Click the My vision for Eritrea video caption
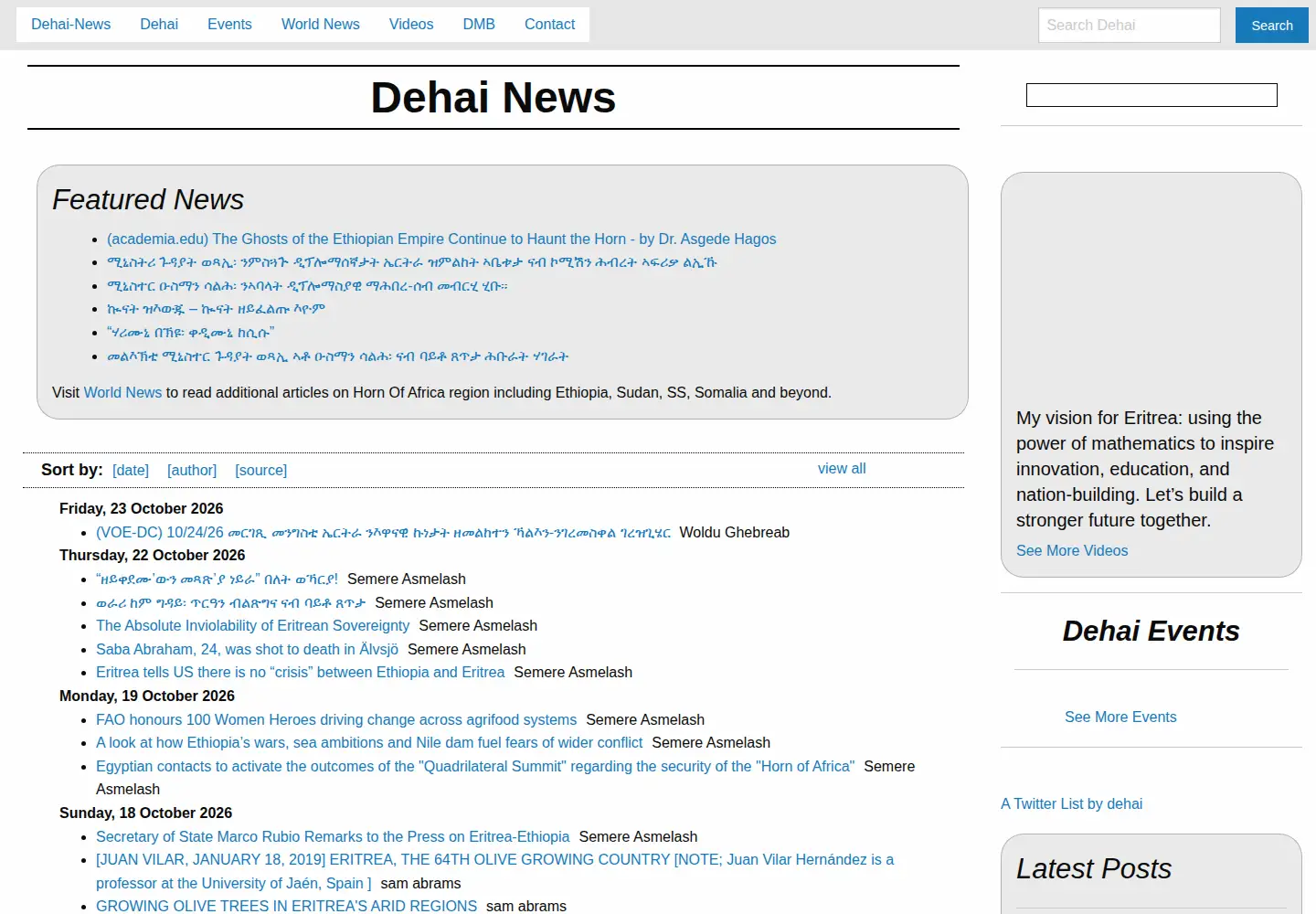The image size is (1316, 914). [1145, 469]
